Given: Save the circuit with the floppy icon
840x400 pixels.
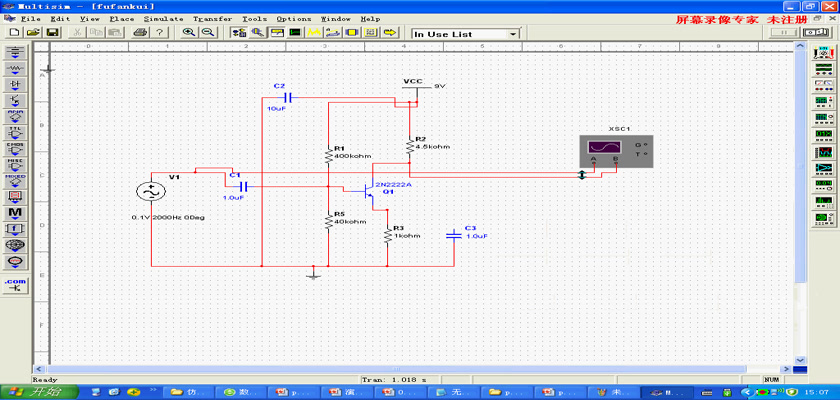Looking at the screenshot, I should (52, 33).
